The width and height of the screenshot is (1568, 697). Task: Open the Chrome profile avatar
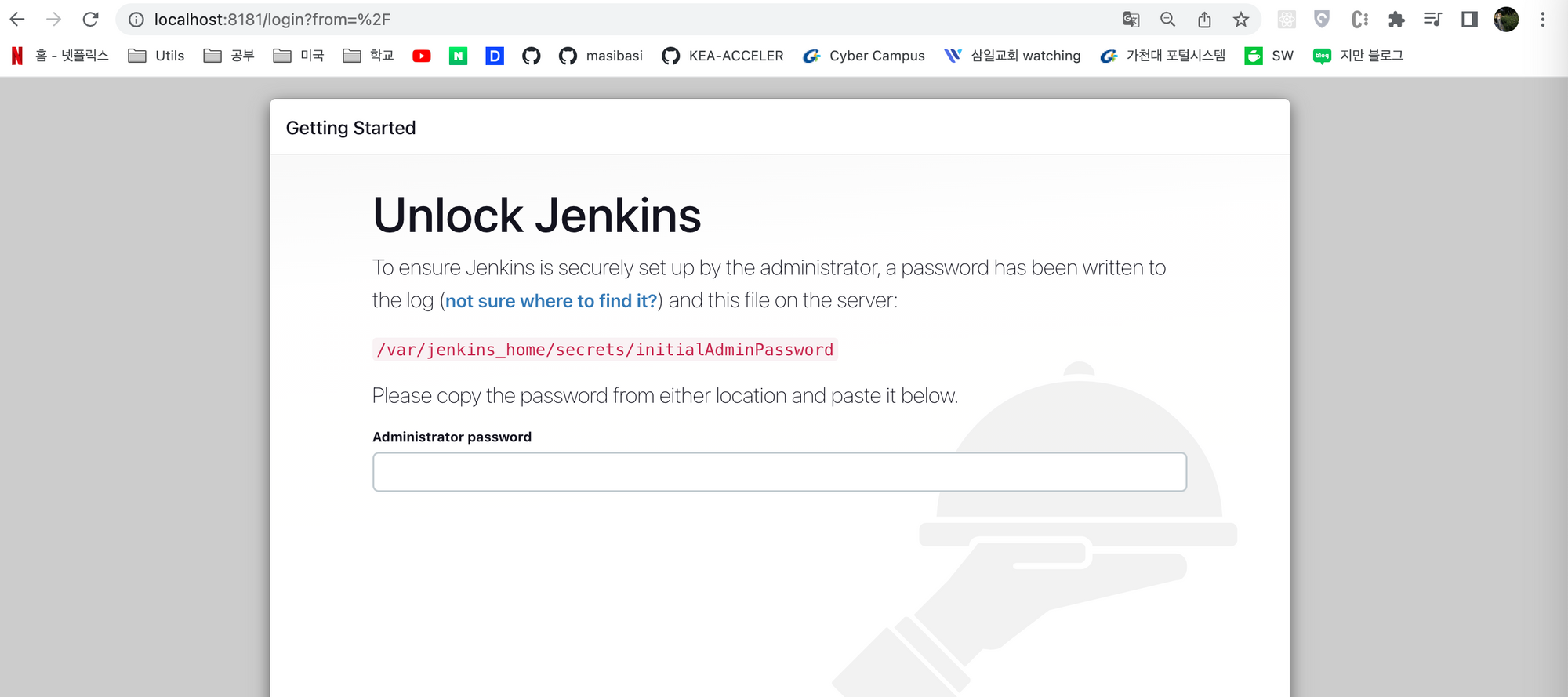point(1505,20)
